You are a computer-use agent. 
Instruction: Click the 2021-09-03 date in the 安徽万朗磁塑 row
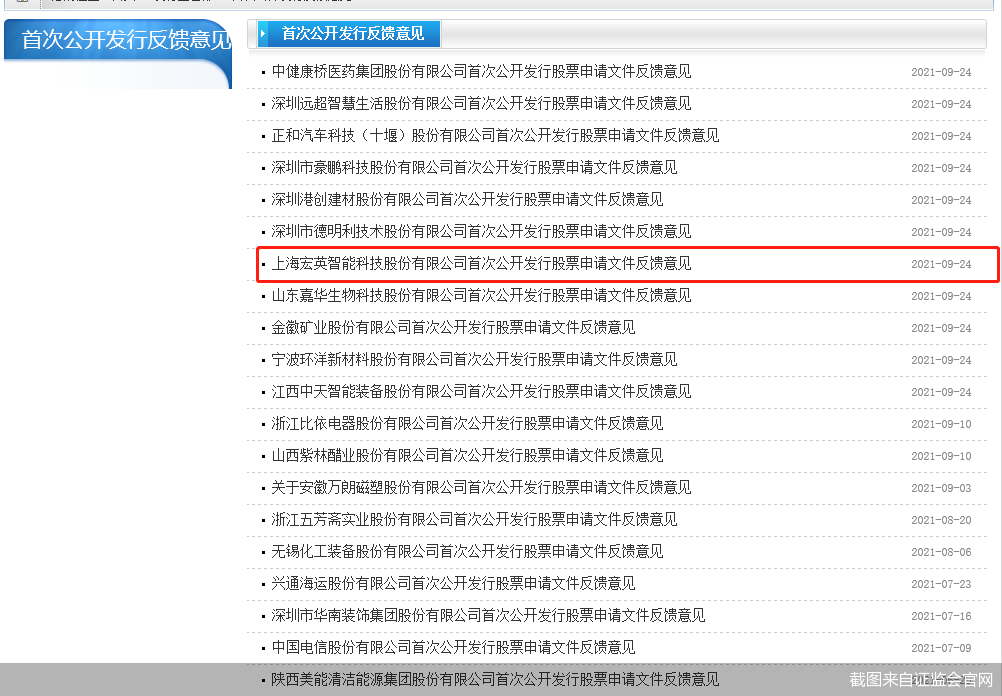941,488
